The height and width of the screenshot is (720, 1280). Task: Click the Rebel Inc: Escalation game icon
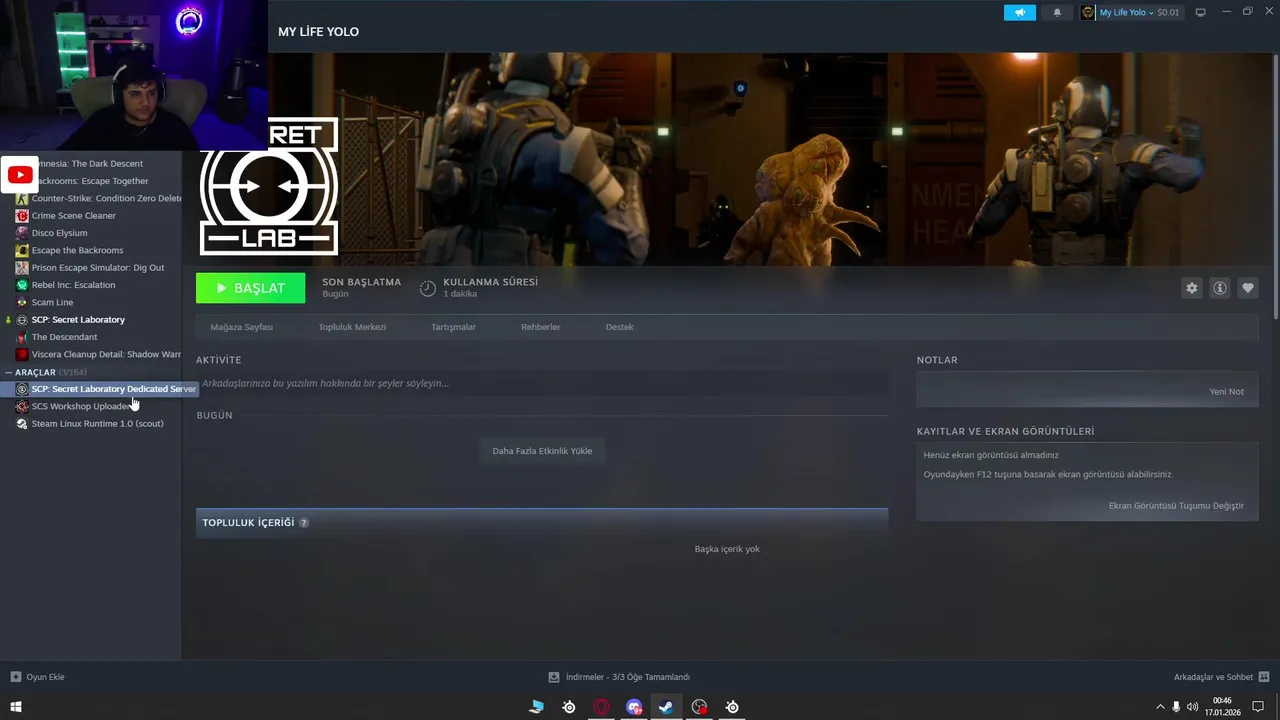point(22,285)
